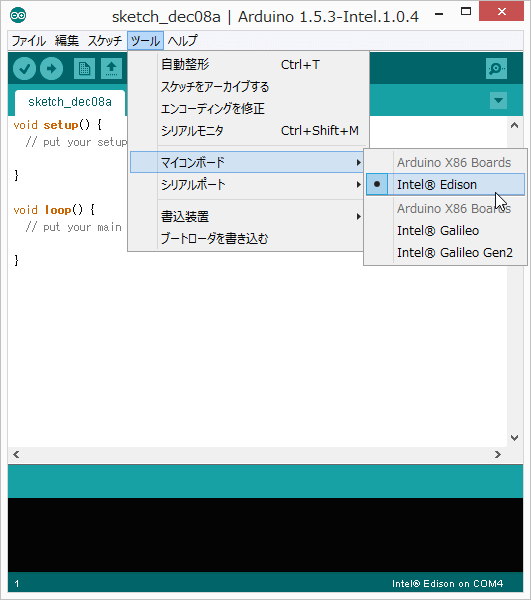Click the horizontal scroll right arrow

click(x=497, y=455)
